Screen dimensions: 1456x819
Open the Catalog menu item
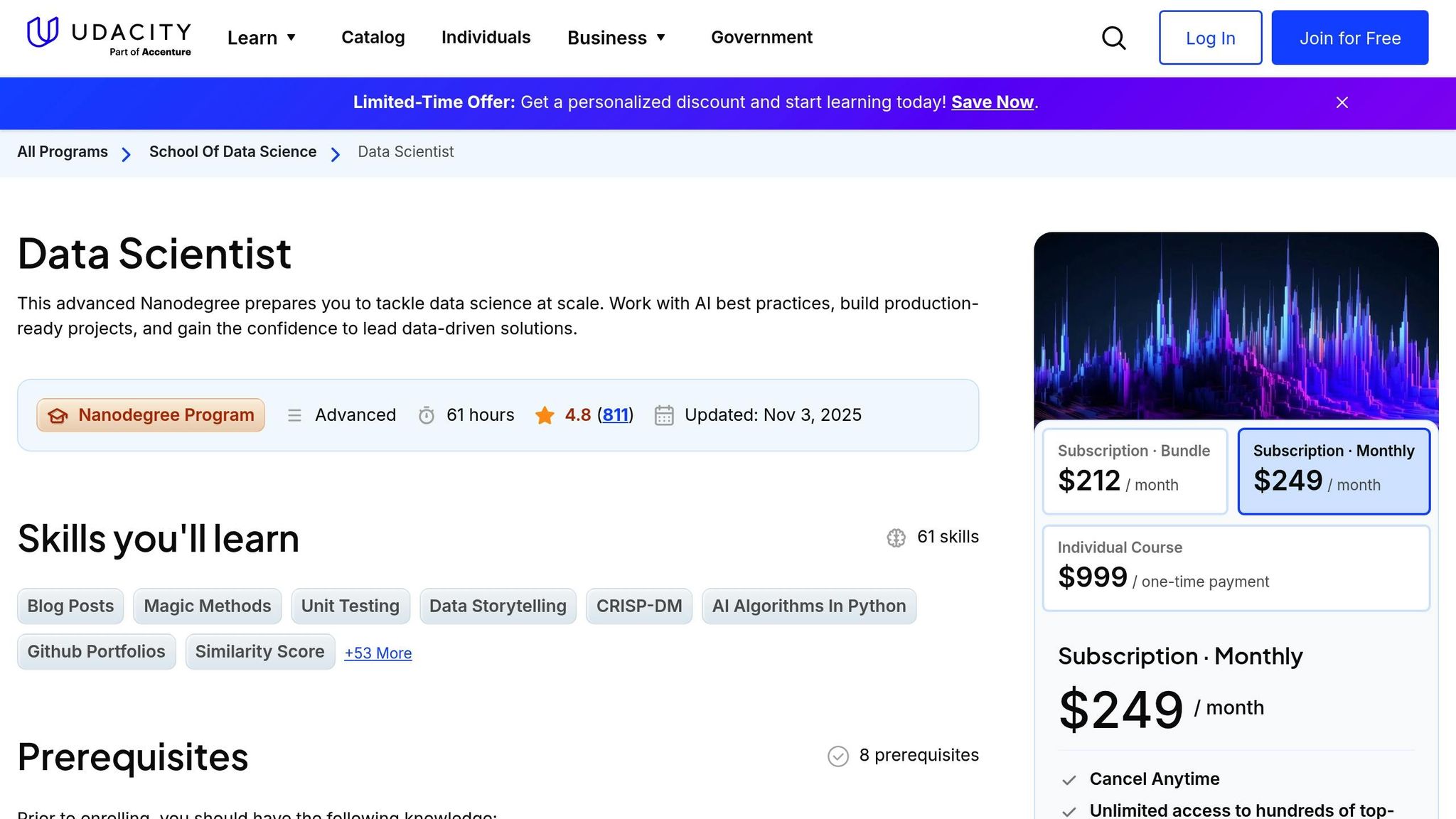click(x=373, y=38)
